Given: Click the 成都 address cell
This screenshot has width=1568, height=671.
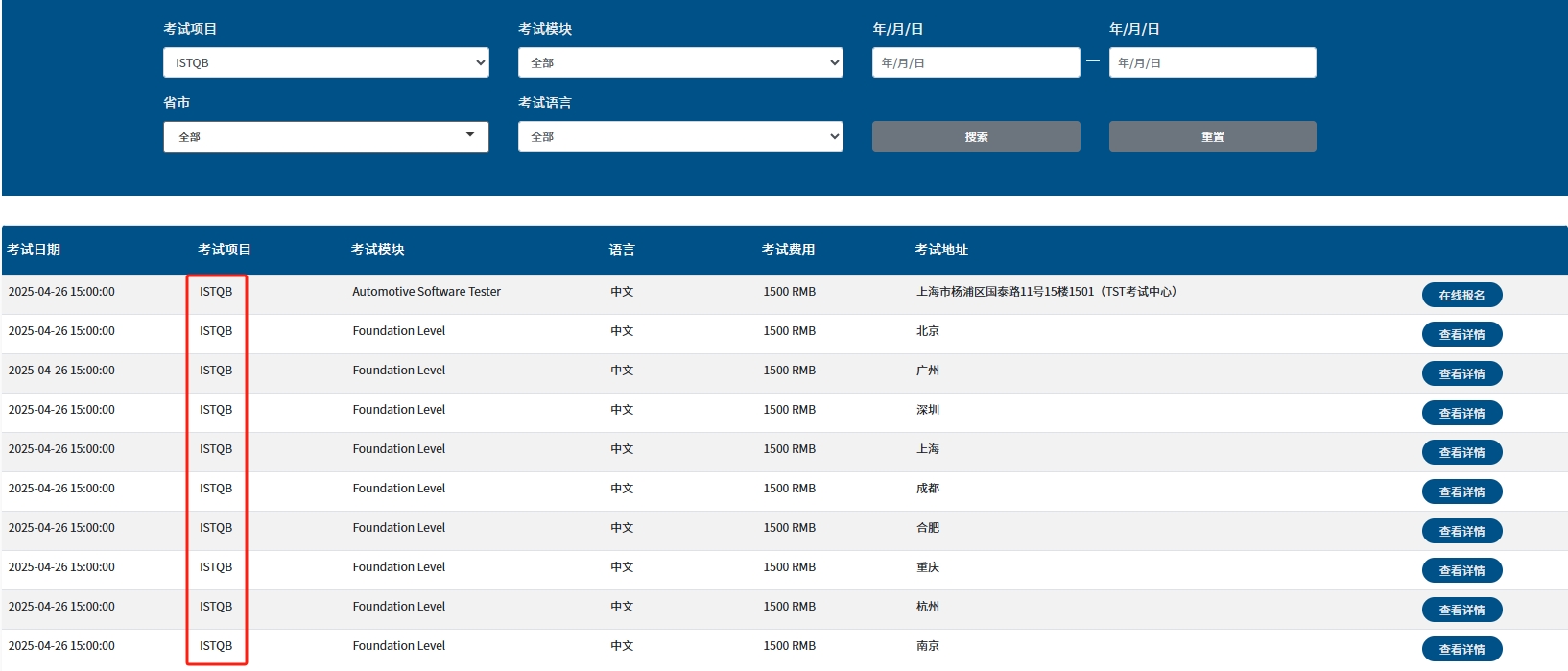Looking at the screenshot, I should [x=928, y=489].
